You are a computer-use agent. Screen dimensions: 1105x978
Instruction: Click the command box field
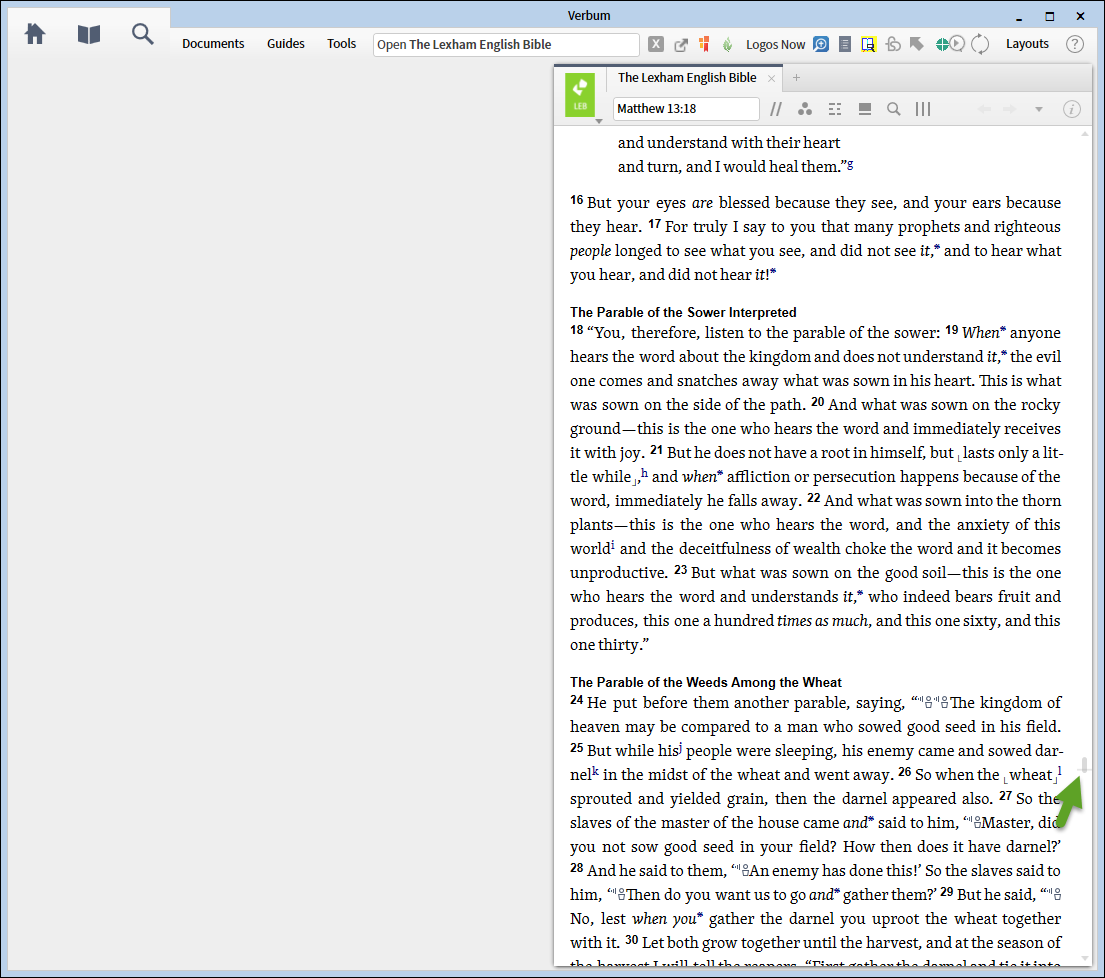tap(506, 44)
